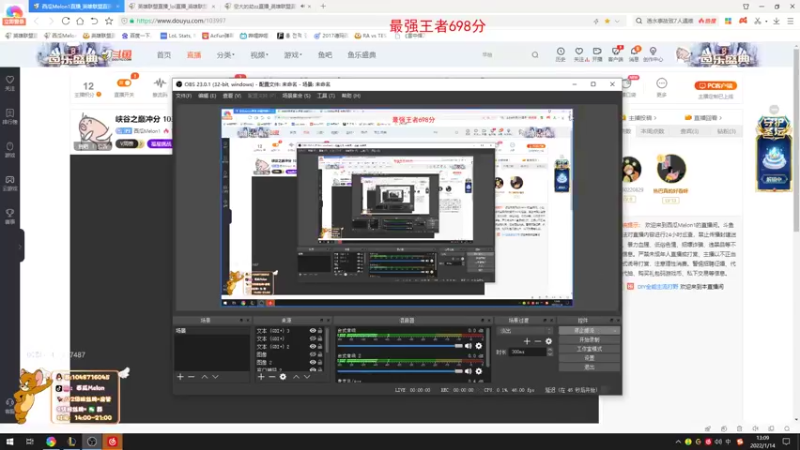Viewport: 800px width, 450px height.
Task: Toggle lock on 文本 (GDI+) 2 source
Action: click(320, 346)
